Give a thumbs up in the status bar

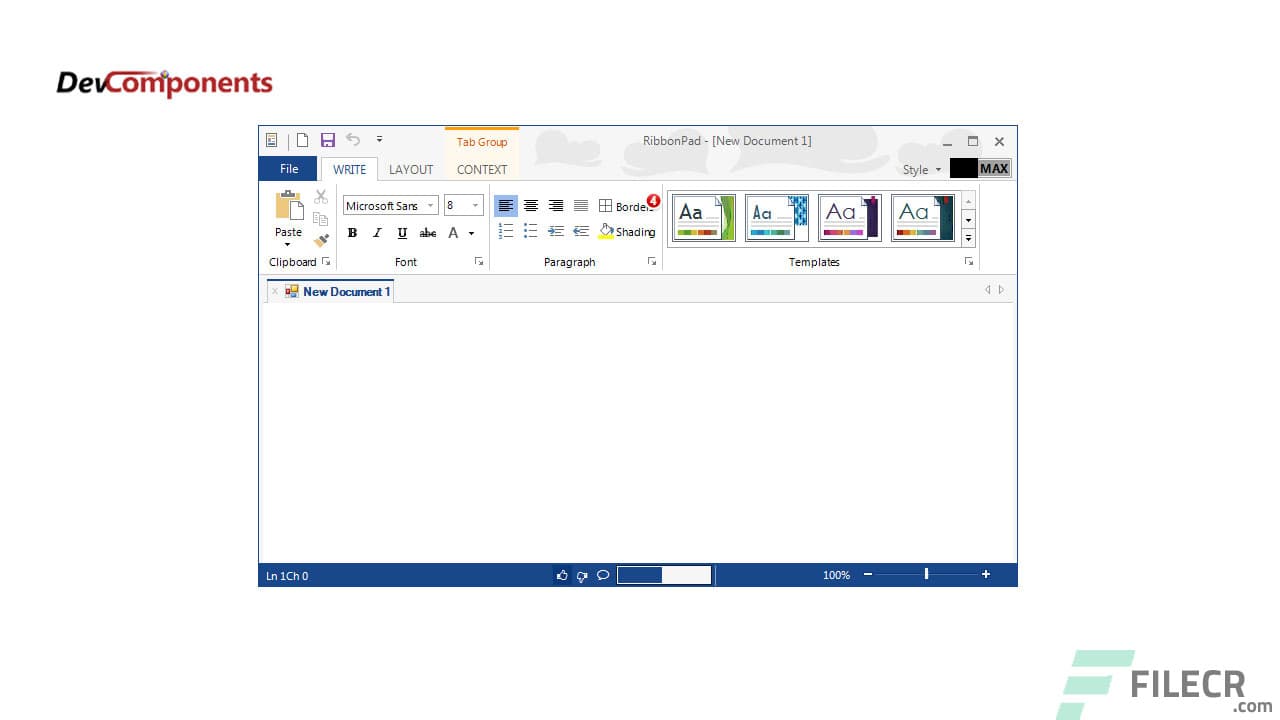click(x=562, y=575)
